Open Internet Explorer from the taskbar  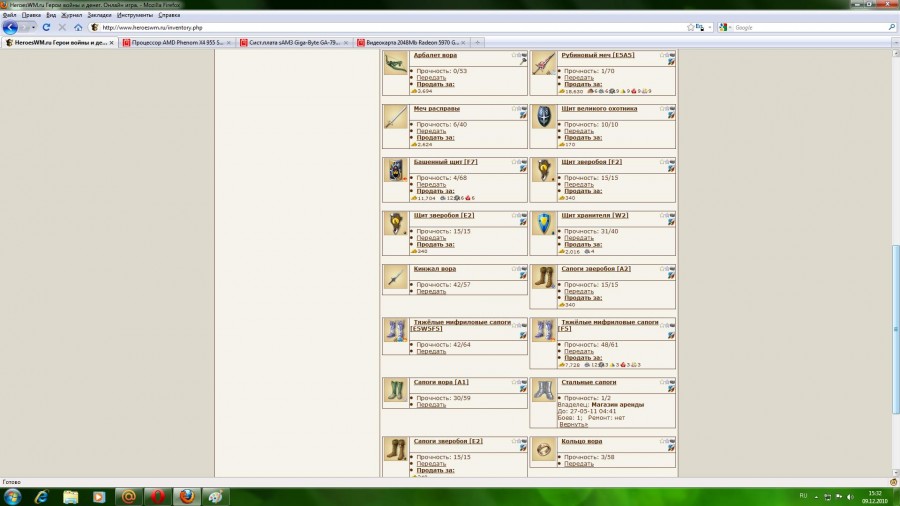[x=41, y=496]
